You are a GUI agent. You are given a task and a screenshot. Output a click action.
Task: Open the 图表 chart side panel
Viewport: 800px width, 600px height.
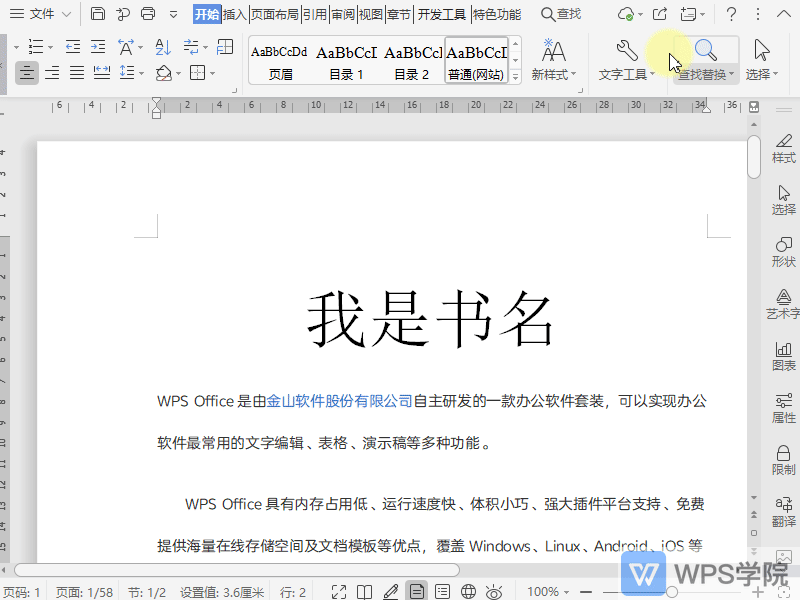pos(784,357)
